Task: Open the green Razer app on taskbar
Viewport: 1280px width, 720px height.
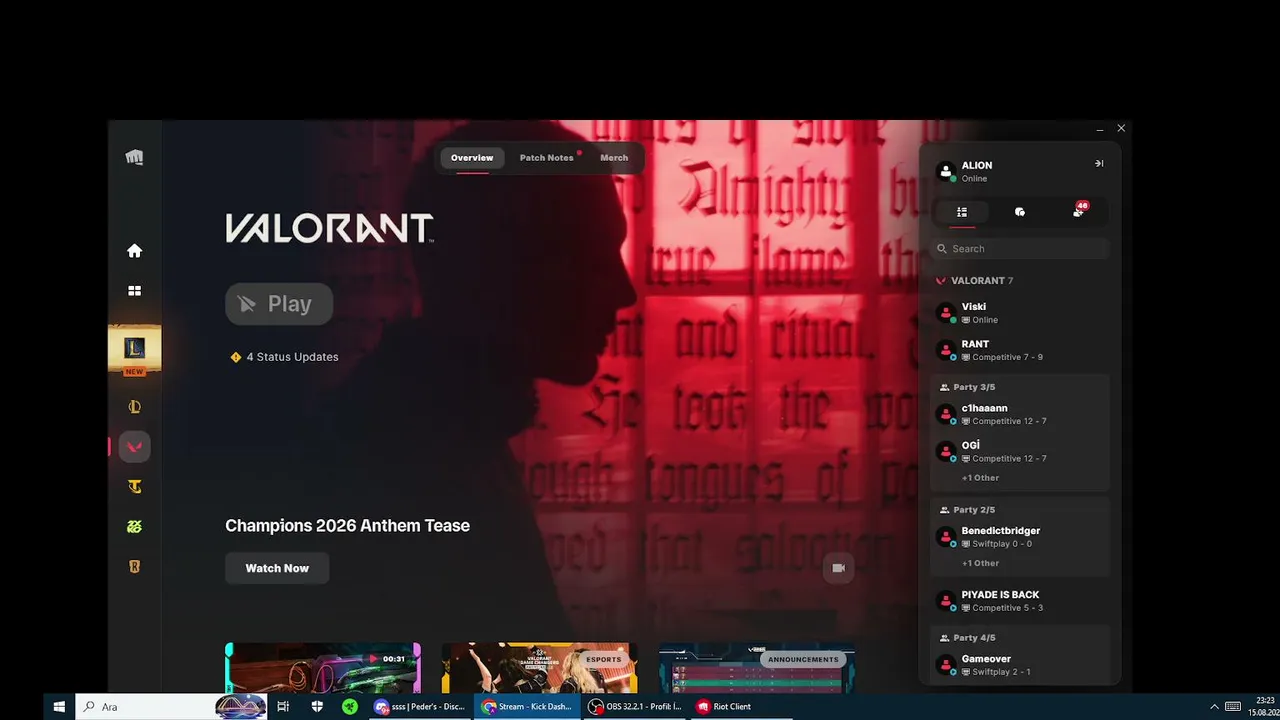Action: click(x=350, y=707)
